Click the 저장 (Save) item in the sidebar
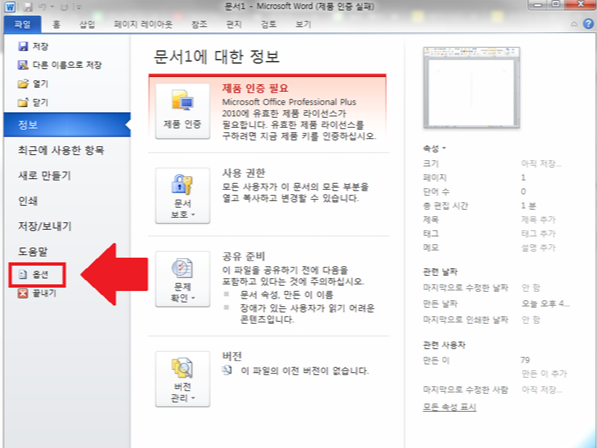This screenshot has width=597, height=448. tap(34, 46)
